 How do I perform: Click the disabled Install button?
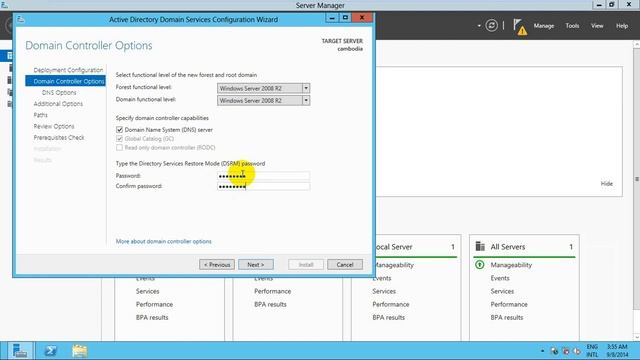point(306,264)
